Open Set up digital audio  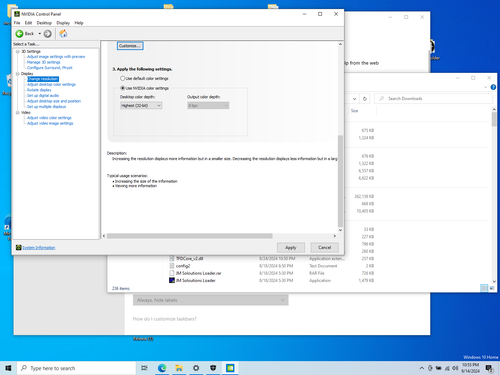[x=43, y=96]
